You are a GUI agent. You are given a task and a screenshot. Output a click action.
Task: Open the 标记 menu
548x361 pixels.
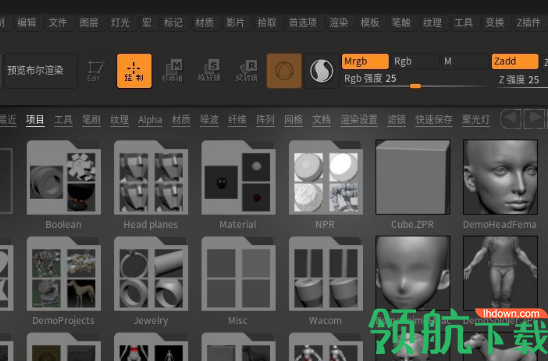[173, 23]
